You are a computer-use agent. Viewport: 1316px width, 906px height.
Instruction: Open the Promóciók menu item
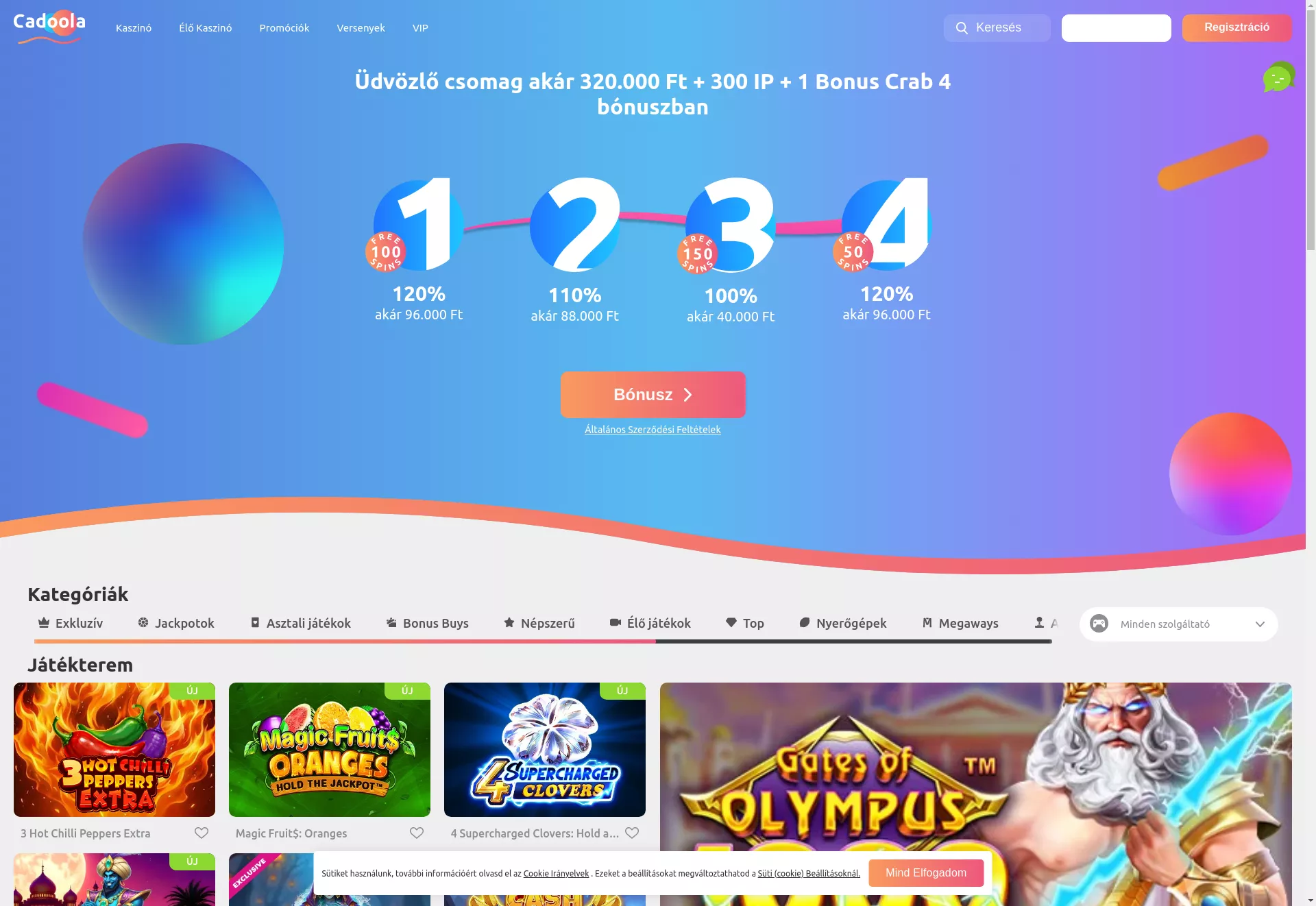click(x=284, y=28)
